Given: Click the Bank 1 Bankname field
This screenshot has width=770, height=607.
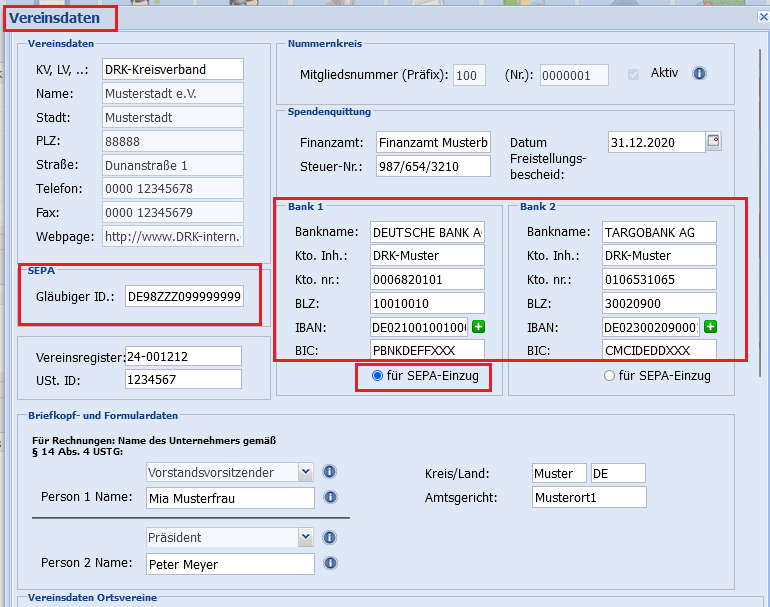Looking at the screenshot, I should click(427, 232).
